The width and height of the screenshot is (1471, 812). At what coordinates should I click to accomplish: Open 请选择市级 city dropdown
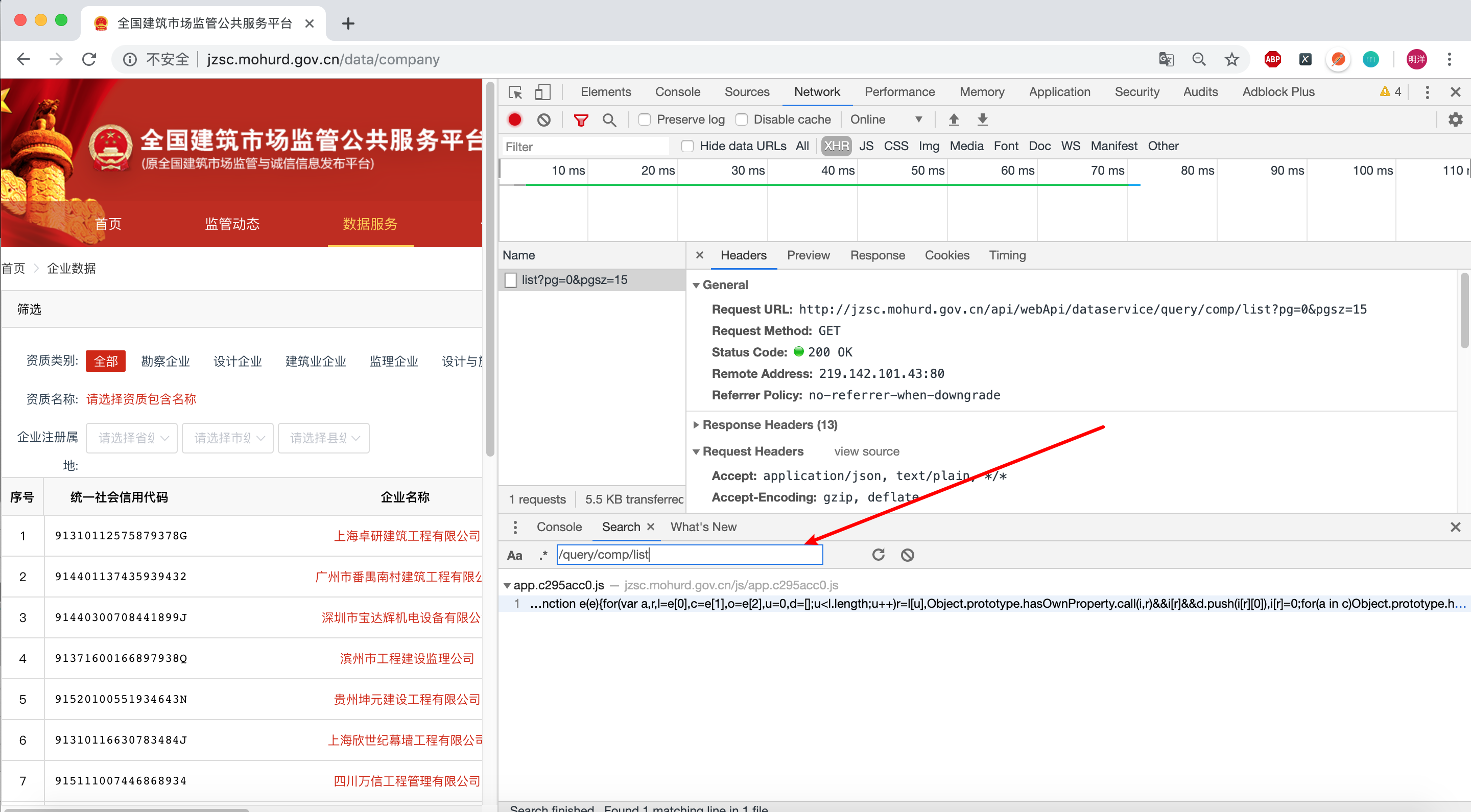228,438
